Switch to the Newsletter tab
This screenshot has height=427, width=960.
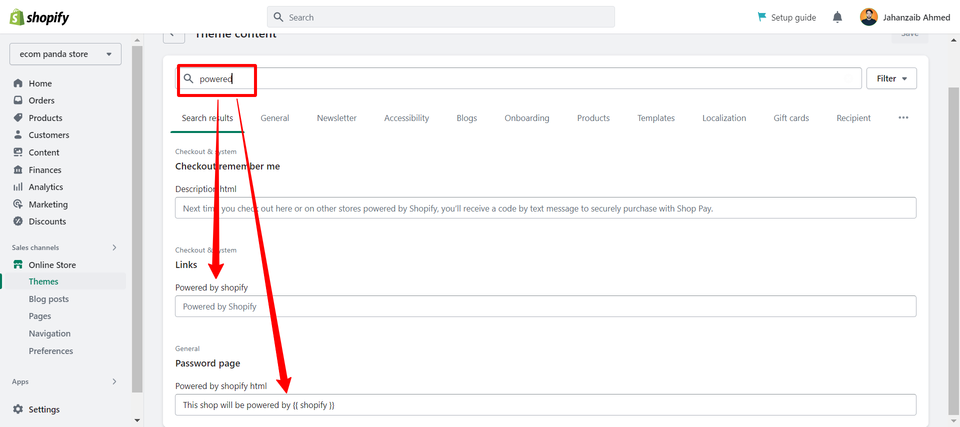point(337,118)
